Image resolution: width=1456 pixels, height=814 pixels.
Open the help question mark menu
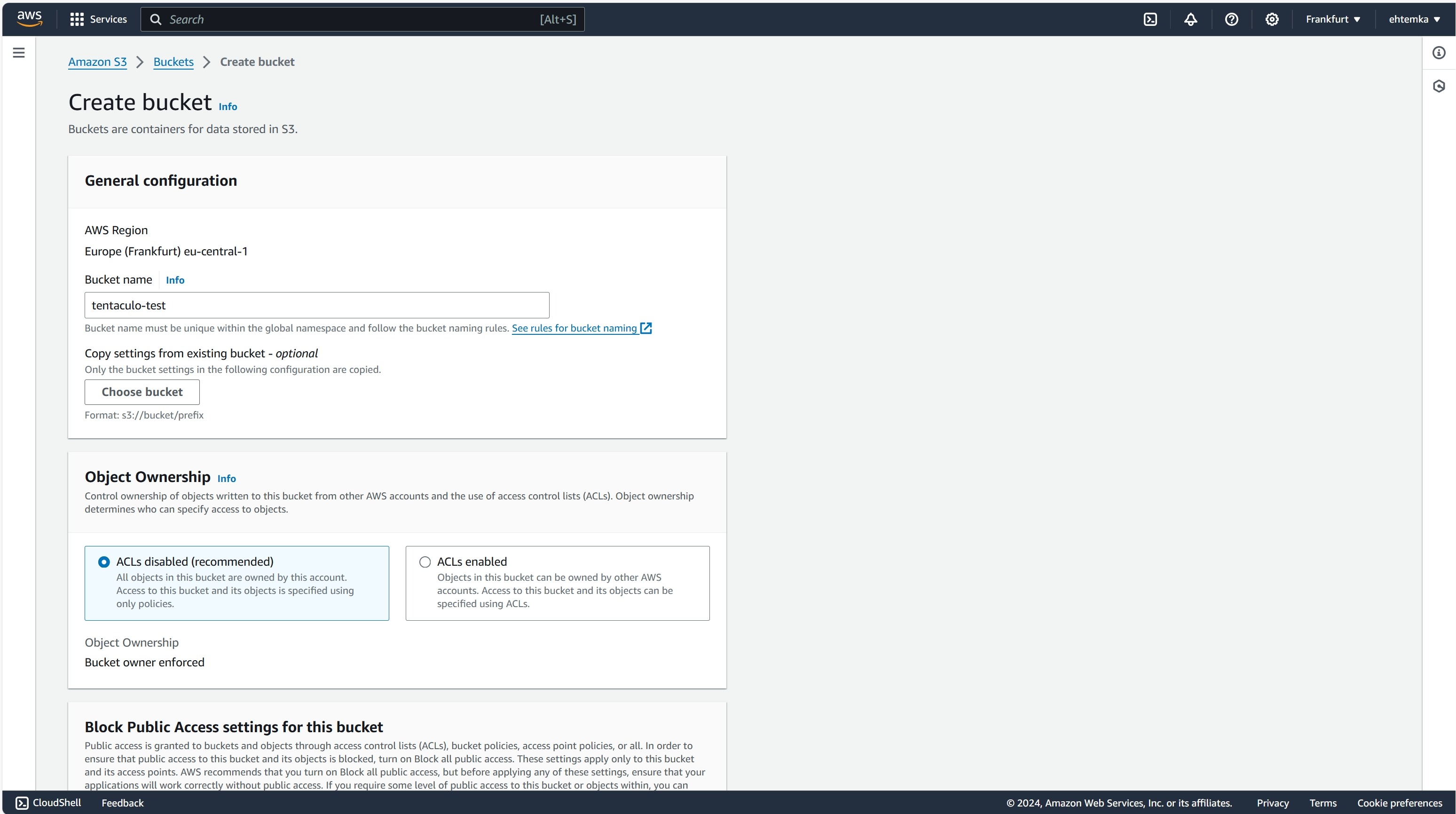click(1232, 19)
